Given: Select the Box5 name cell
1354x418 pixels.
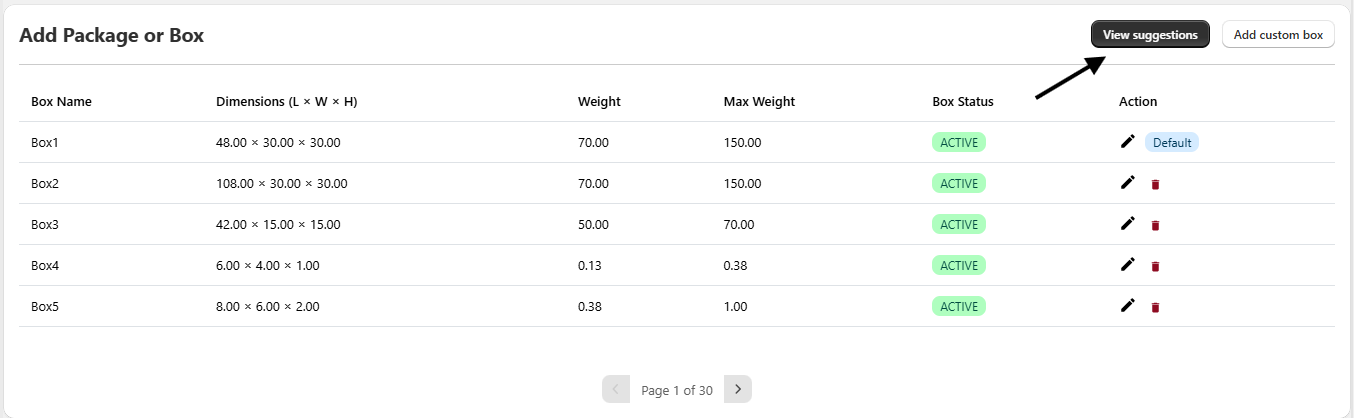Looking at the screenshot, I should pos(45,306).
